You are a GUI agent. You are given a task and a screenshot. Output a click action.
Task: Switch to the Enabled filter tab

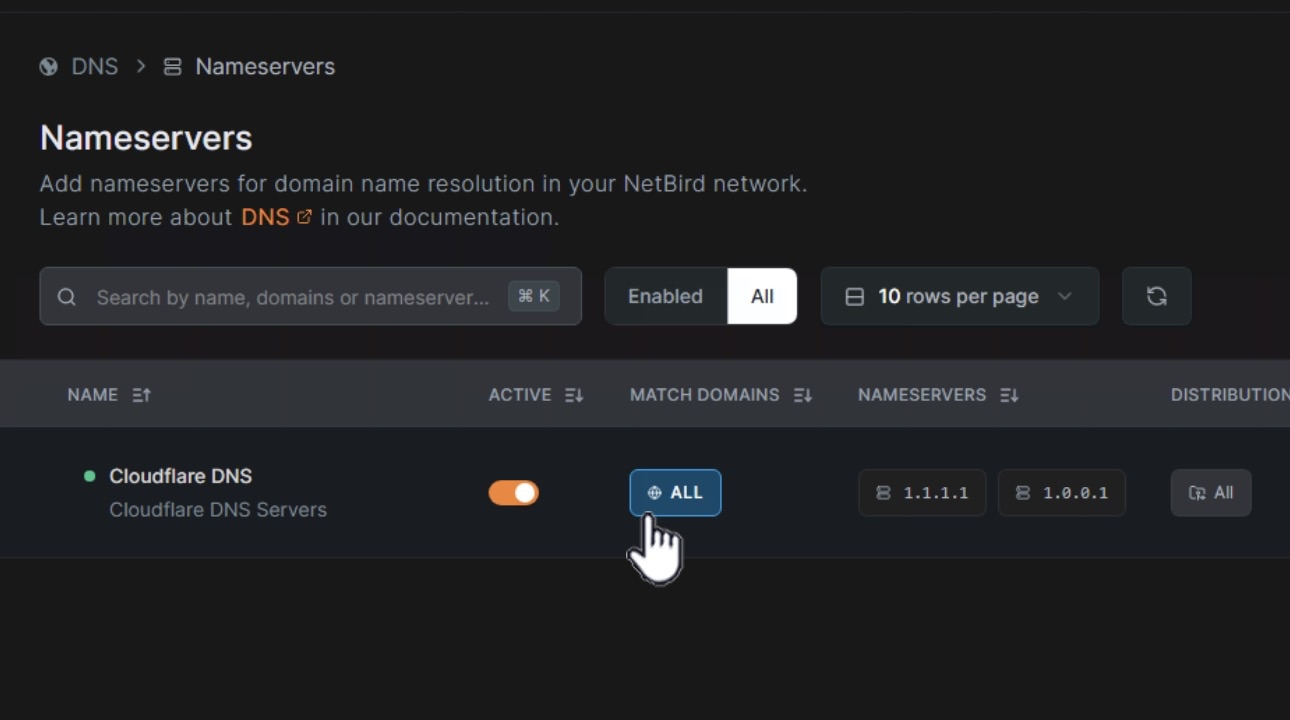tap(666, 296)
